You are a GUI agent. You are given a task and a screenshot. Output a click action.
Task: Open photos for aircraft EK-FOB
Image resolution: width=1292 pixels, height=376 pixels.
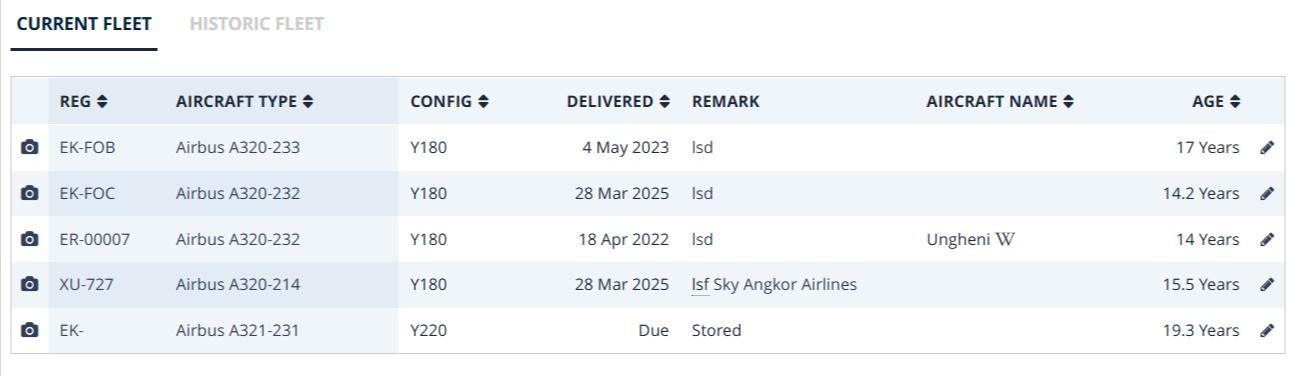30,148
